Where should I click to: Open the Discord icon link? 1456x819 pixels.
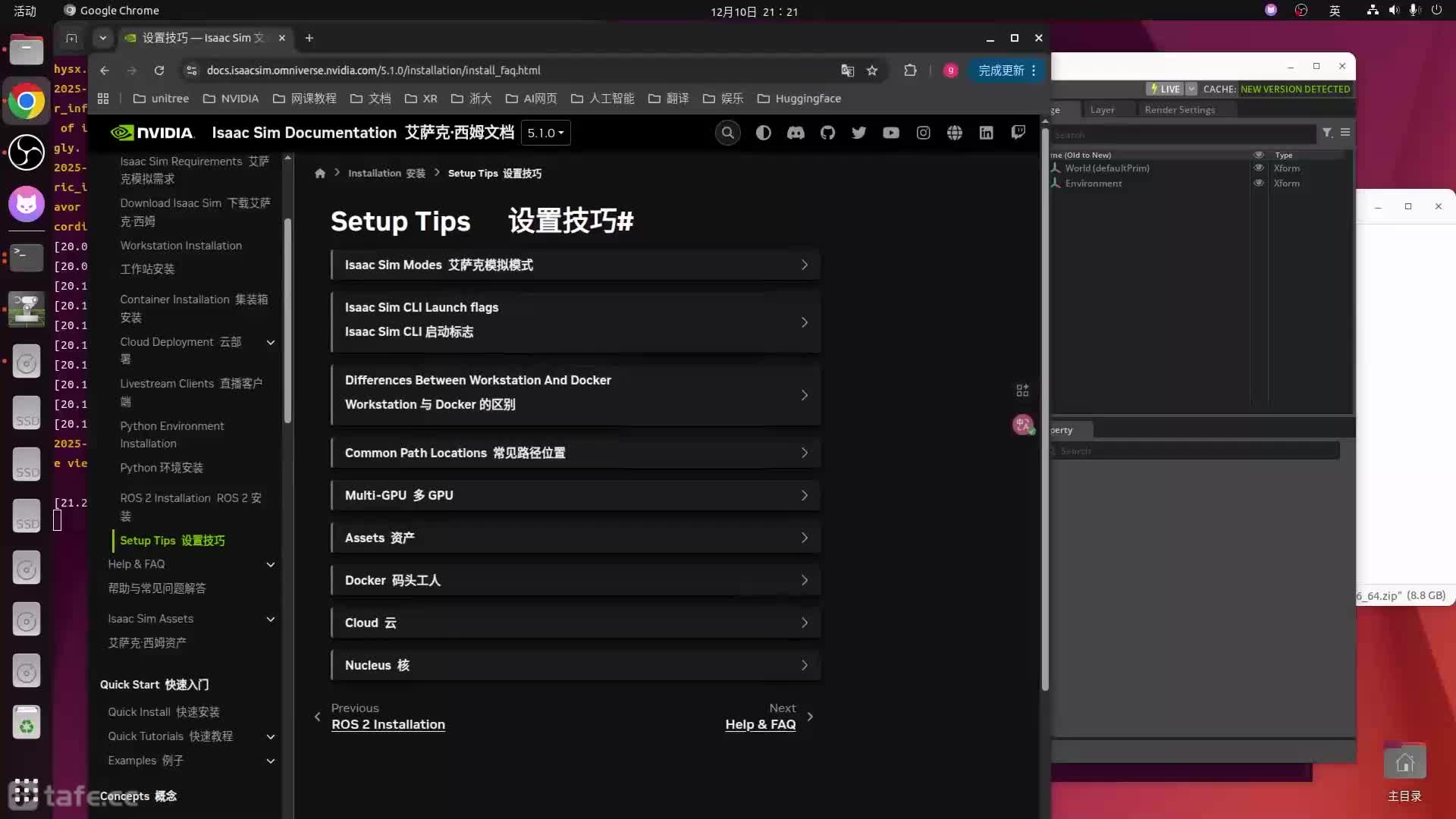795,133
